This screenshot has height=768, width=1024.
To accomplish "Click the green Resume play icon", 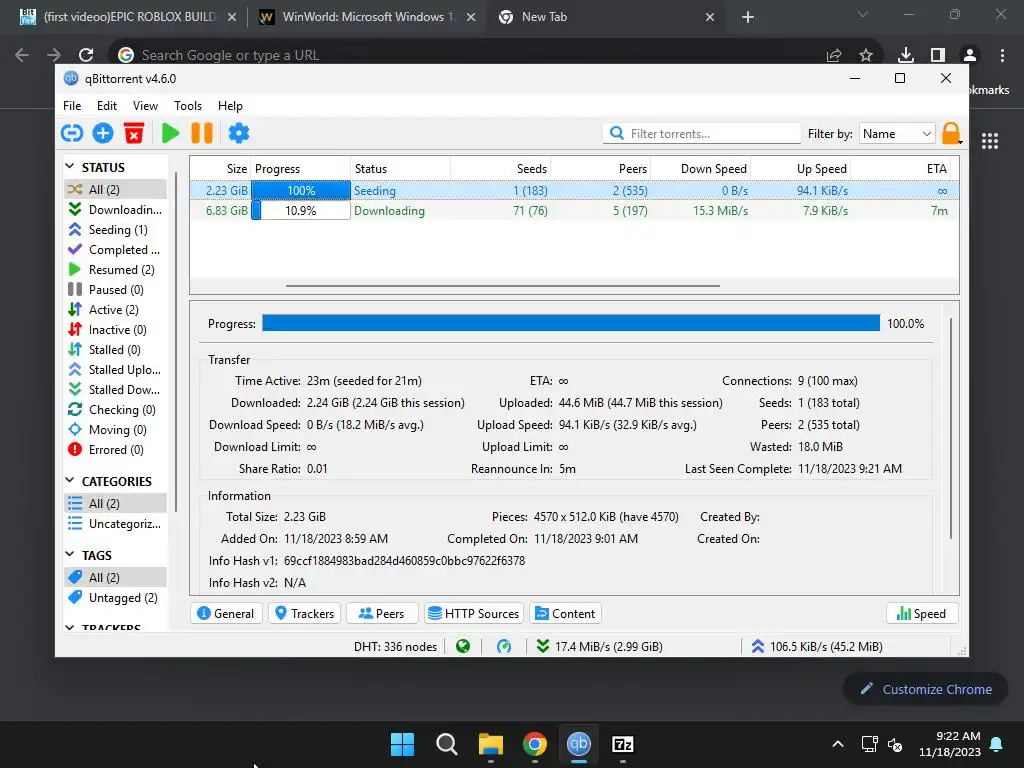I will (x=170, y=133).
